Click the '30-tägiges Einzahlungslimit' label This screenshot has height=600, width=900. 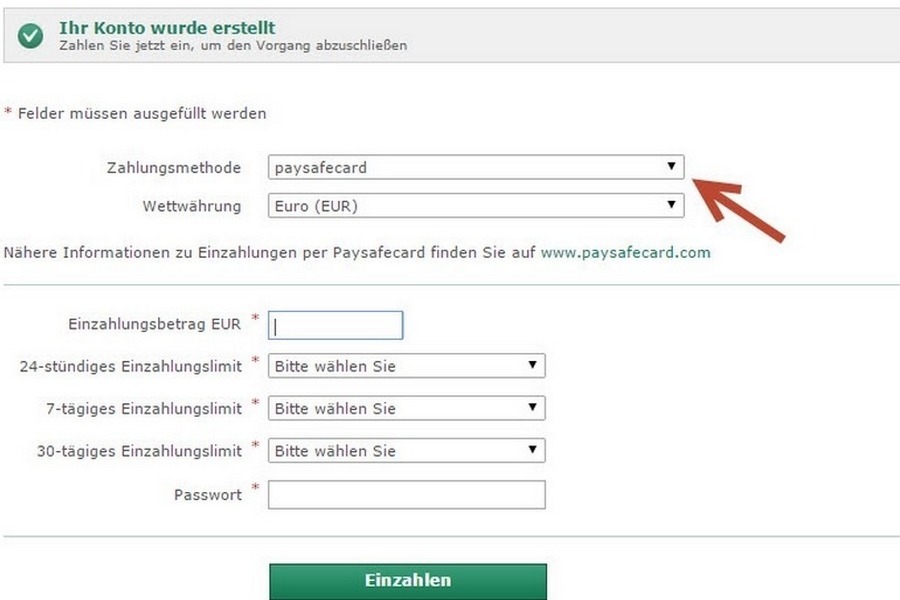139,451
